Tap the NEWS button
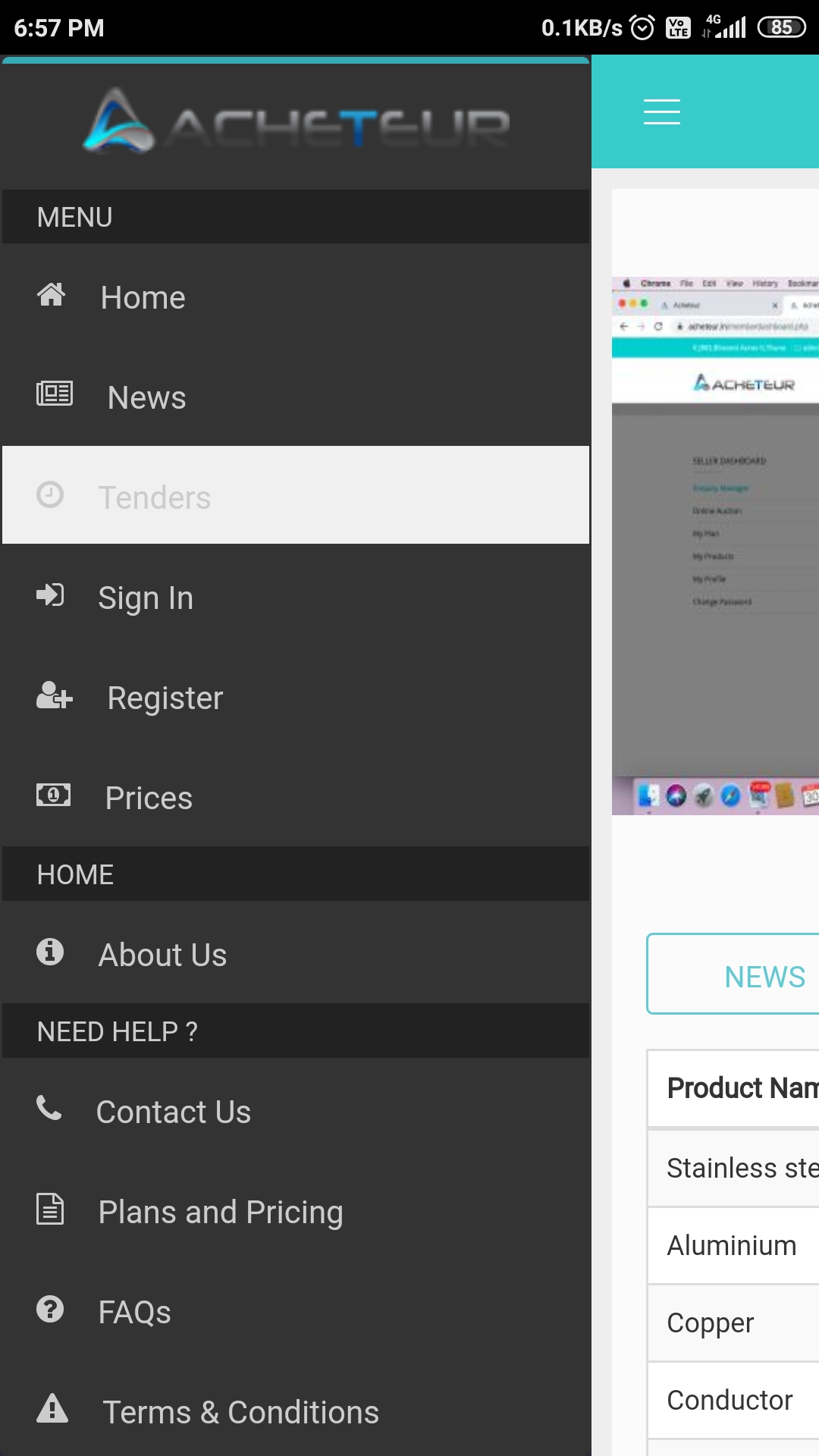 (733, 974)
